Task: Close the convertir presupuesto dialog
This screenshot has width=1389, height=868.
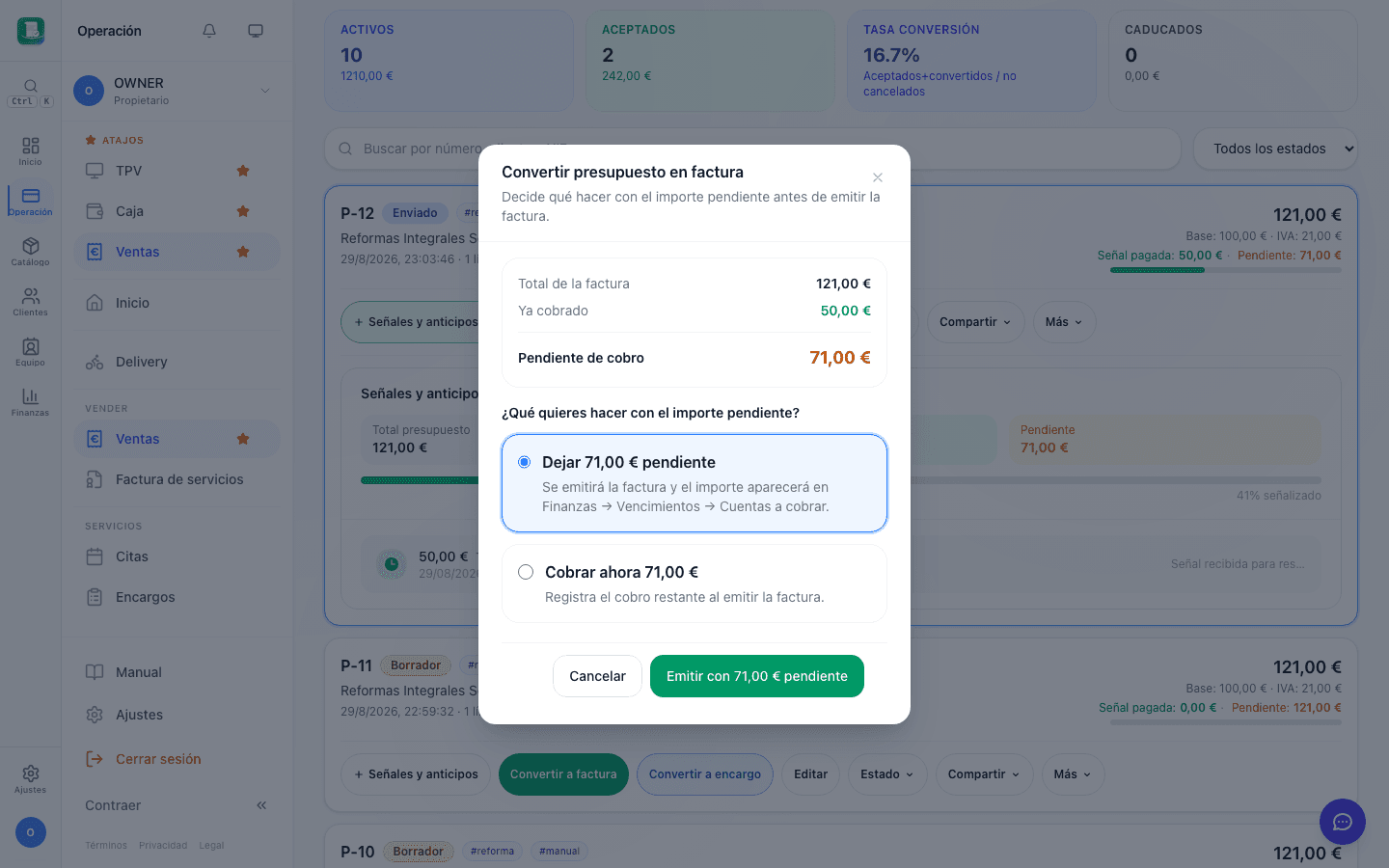Action: coord(878,177)
